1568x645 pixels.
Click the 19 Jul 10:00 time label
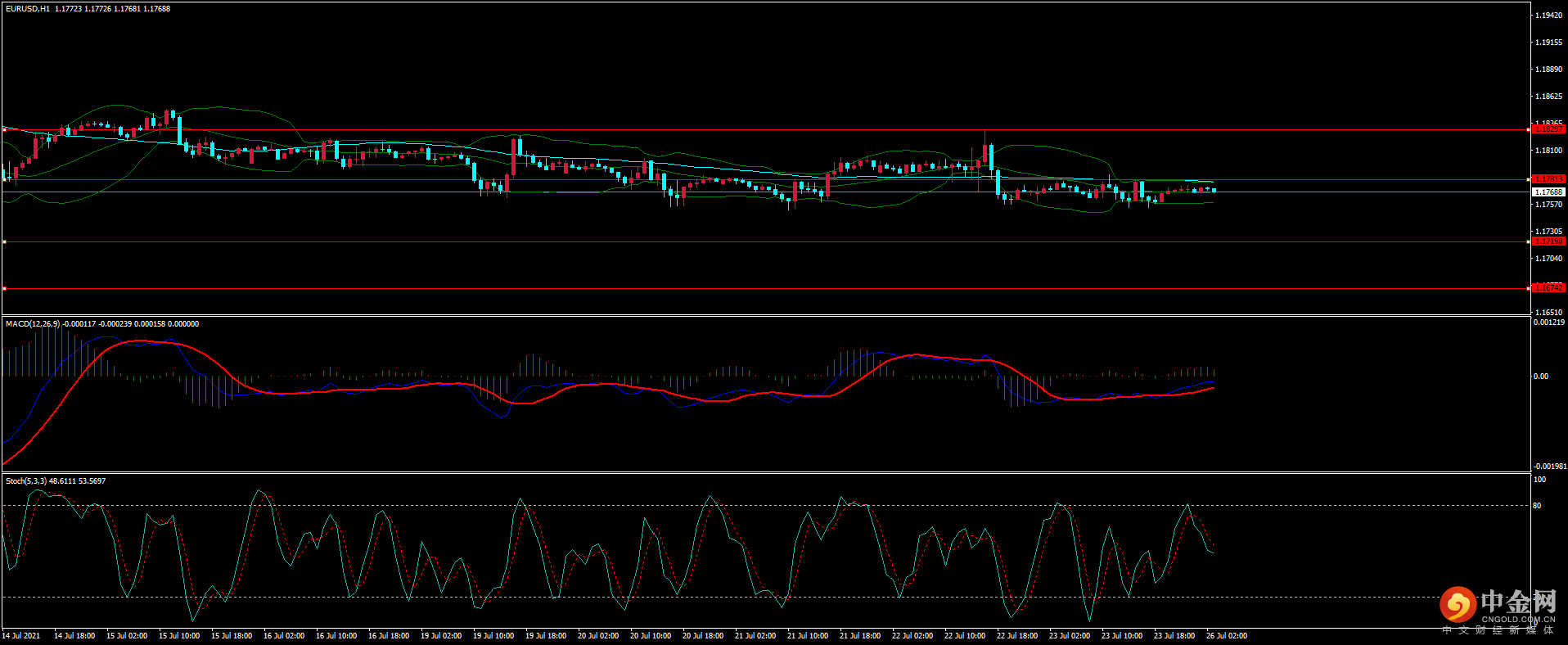point(493,636)
